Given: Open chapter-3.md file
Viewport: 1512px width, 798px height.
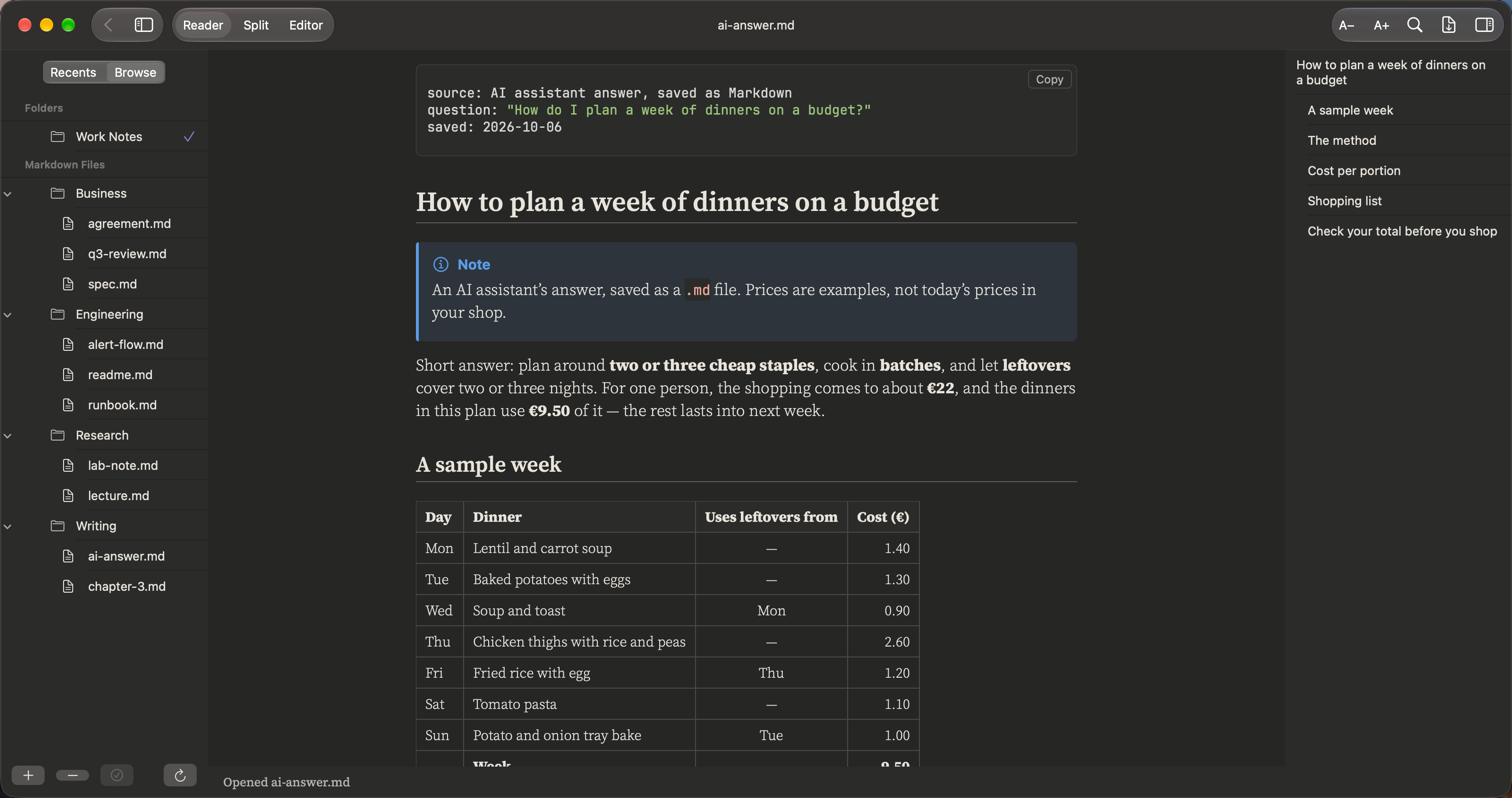Looking at the screenshot, I should [126, 587].
